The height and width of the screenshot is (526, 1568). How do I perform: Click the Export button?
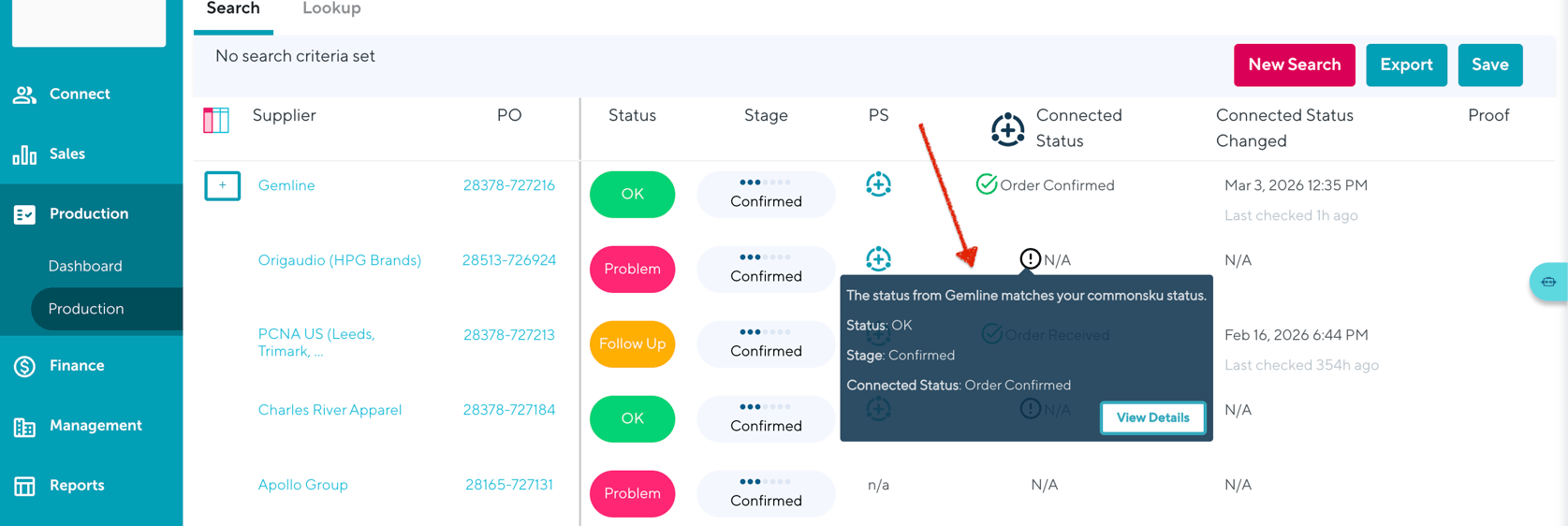pos(1406,65)
